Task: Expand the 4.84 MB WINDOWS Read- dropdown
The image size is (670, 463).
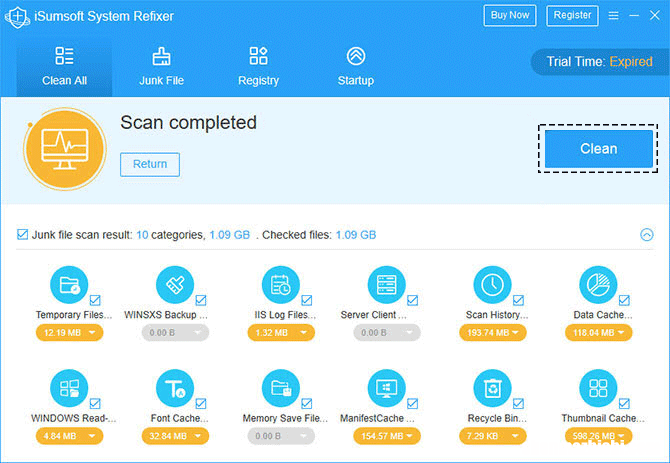Action: (69, 436)
